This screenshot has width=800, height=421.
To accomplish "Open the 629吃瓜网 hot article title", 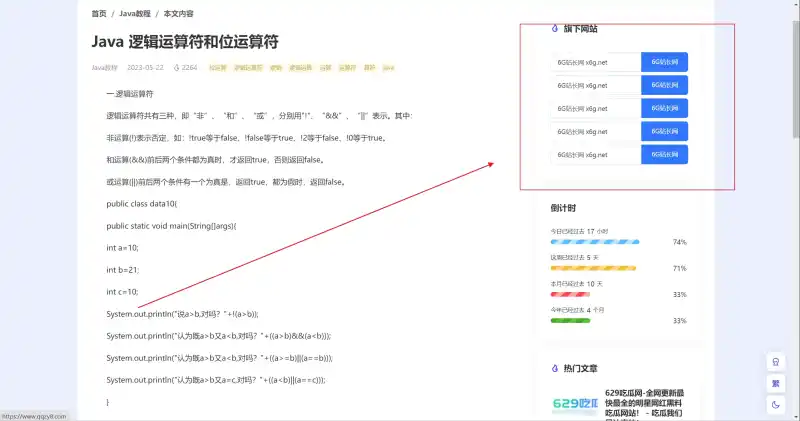I will pyautogui.click(x=644, y=406).
